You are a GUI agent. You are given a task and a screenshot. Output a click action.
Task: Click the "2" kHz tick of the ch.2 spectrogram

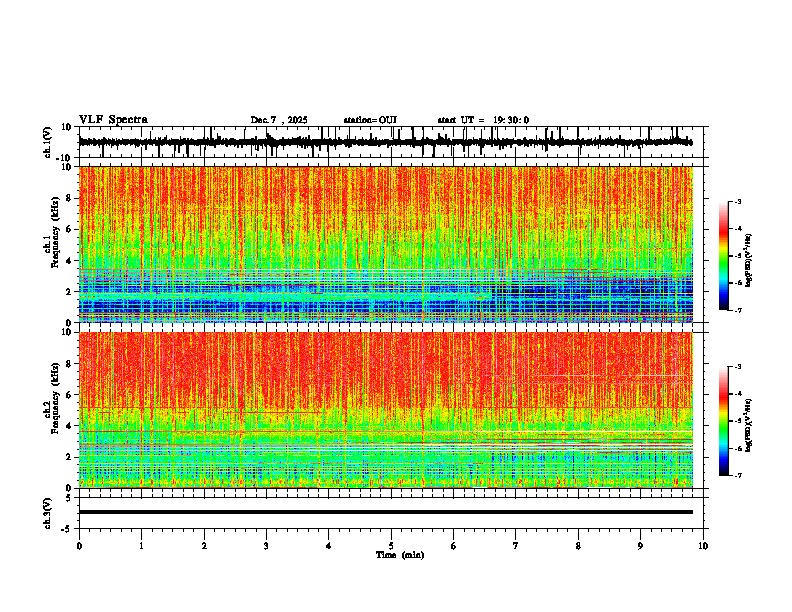tap(70, 457)
